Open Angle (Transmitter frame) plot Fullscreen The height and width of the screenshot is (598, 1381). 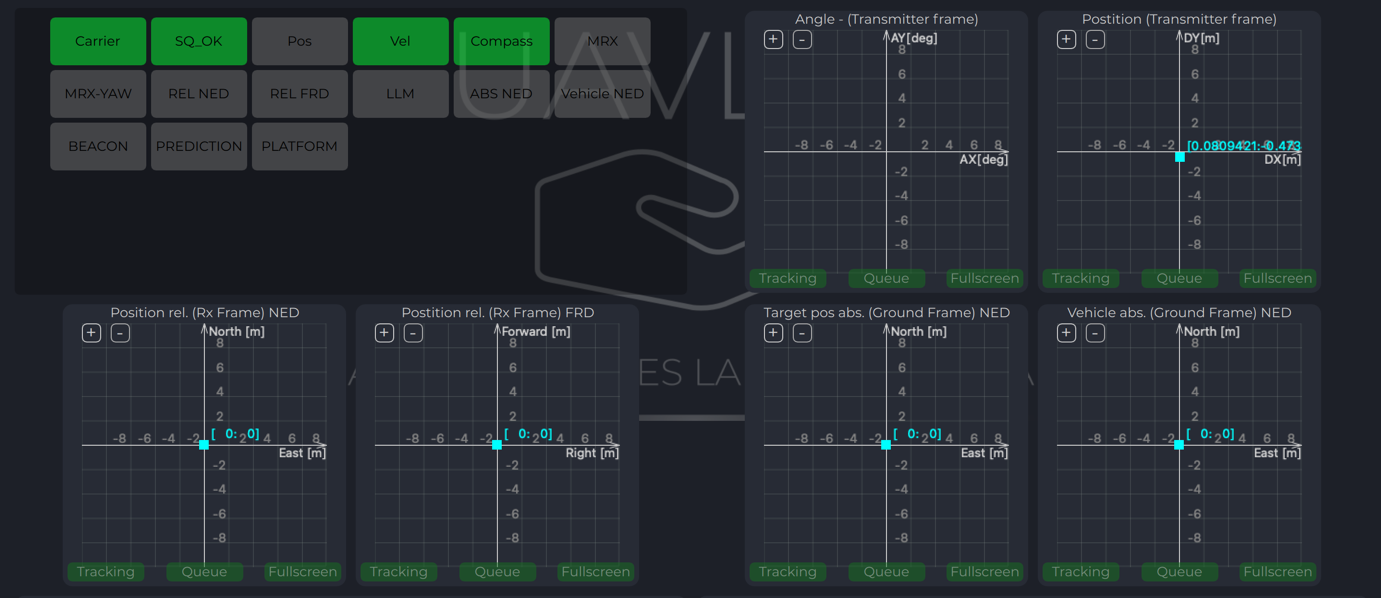985,278
